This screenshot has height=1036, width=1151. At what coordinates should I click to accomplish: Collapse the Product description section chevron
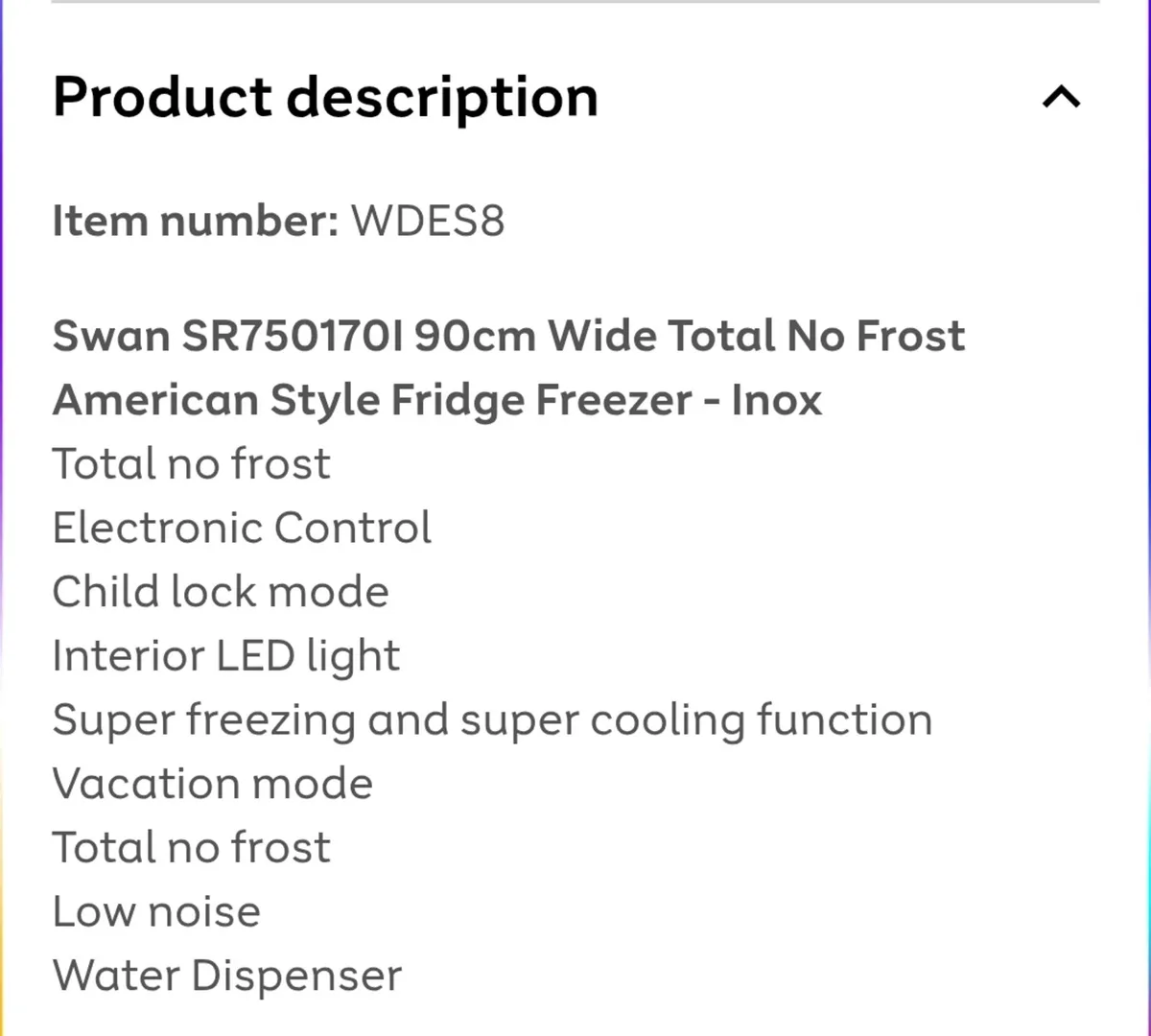pos(1062,97)
